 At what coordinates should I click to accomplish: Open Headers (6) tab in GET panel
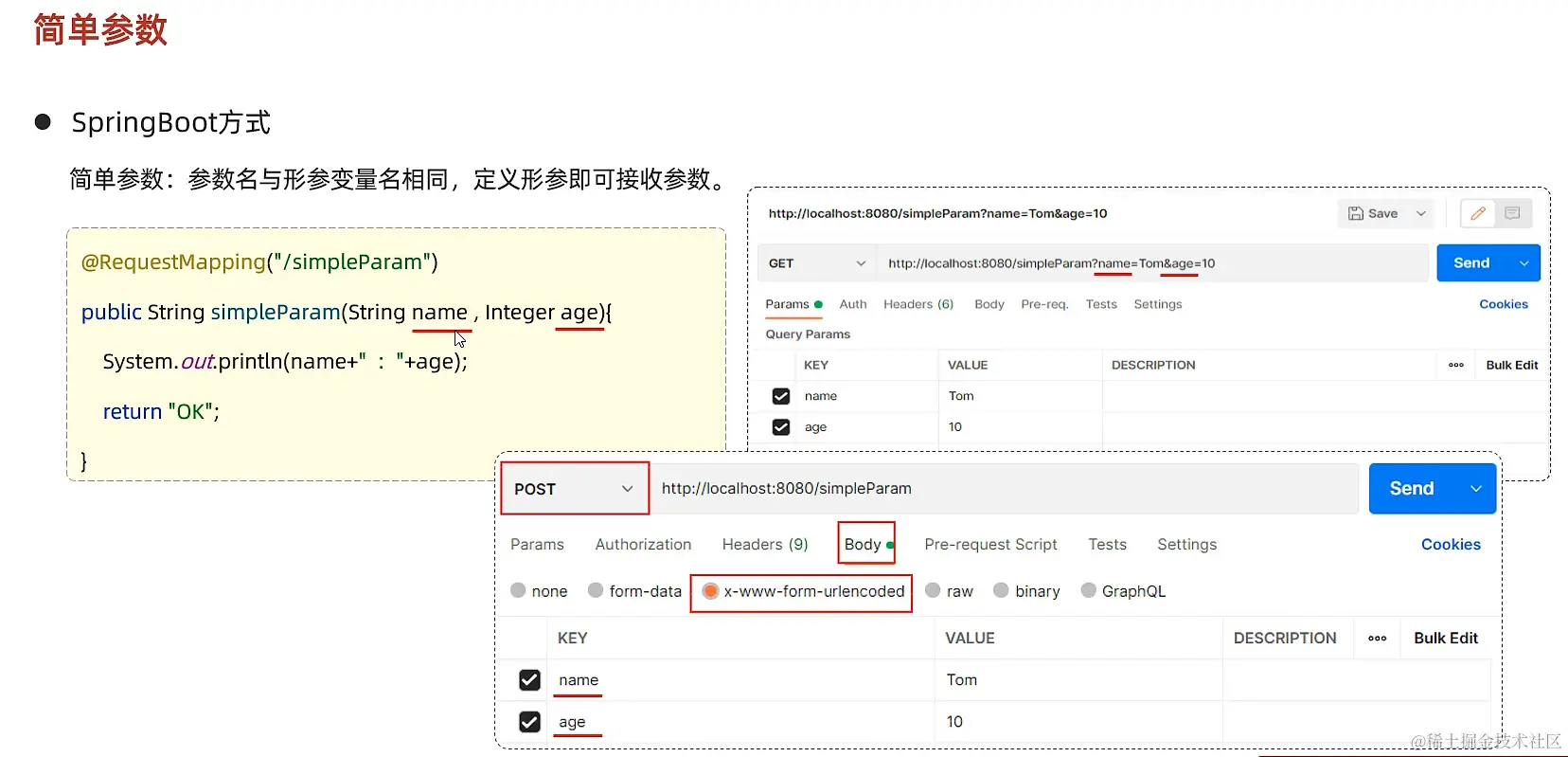pos(918,304)
